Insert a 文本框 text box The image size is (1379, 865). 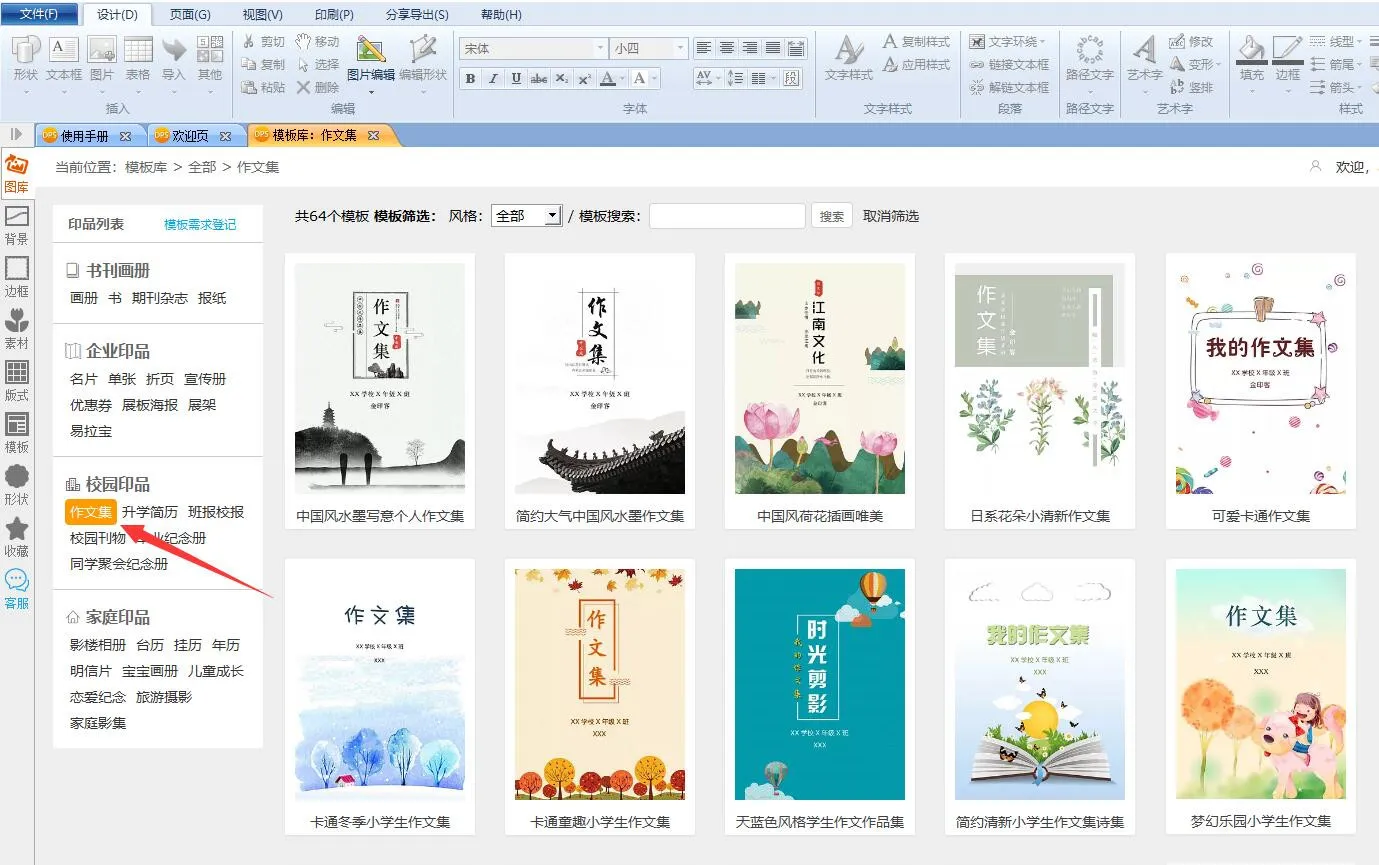click(x=64, y=60)
